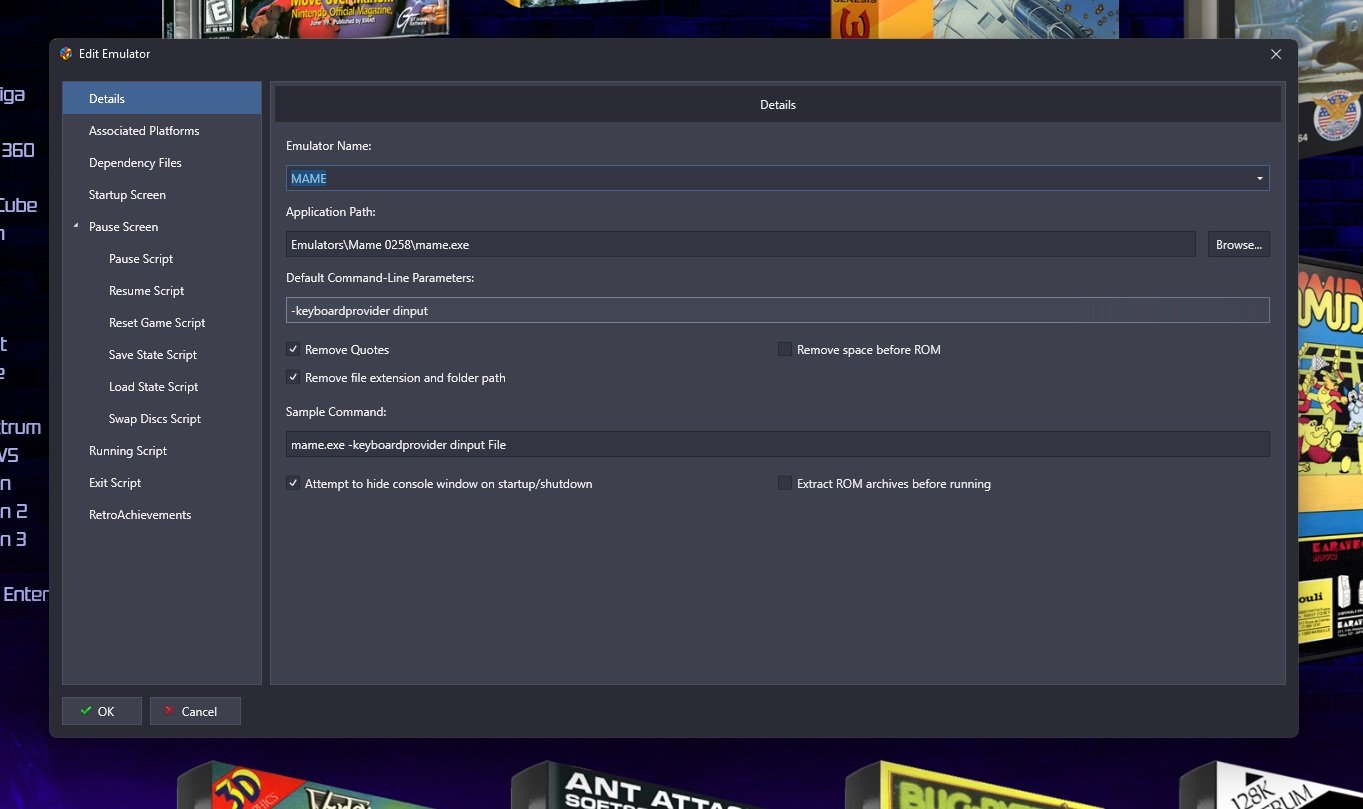Select Associated Platforms in the sidebar
Screen dimensions: 1363x809
coord(144,131)
